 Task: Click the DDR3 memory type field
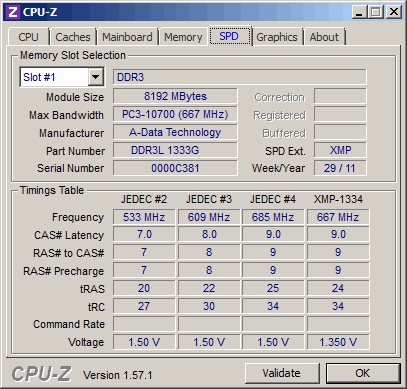point(240,77)
